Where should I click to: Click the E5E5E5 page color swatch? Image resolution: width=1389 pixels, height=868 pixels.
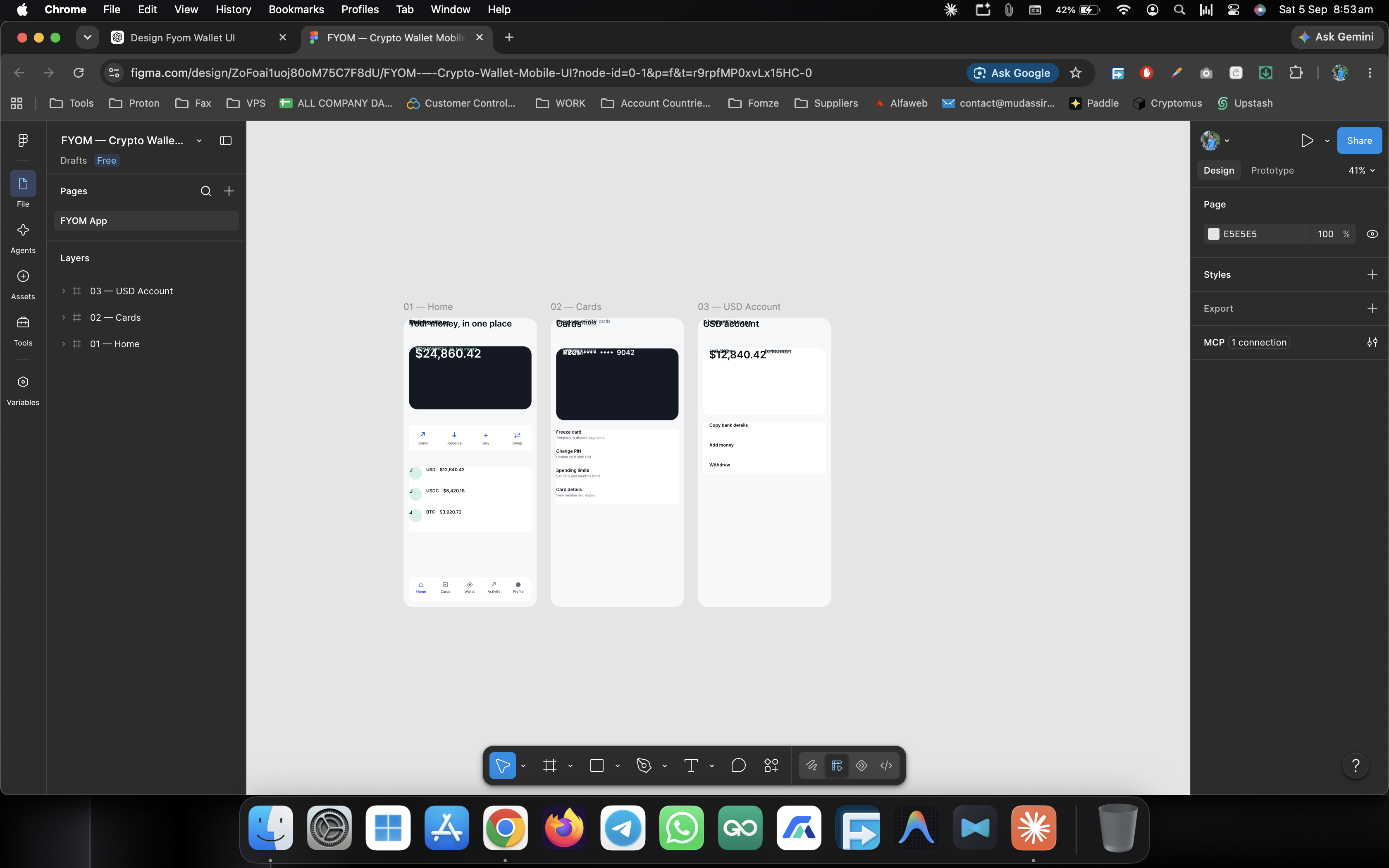[x=1213, y=234]
